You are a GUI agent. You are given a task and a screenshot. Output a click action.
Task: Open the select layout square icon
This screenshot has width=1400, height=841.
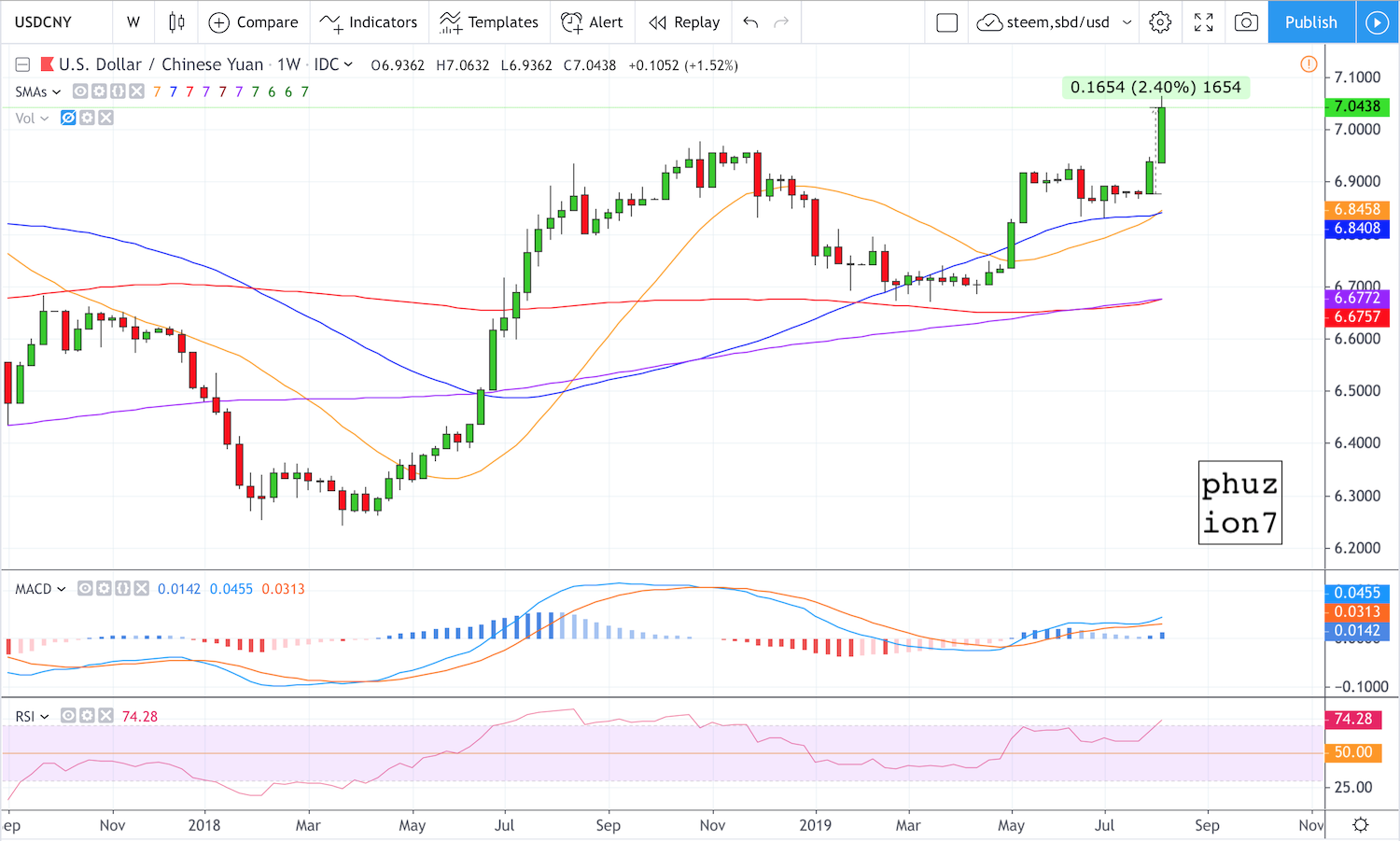tap(947, 22)
